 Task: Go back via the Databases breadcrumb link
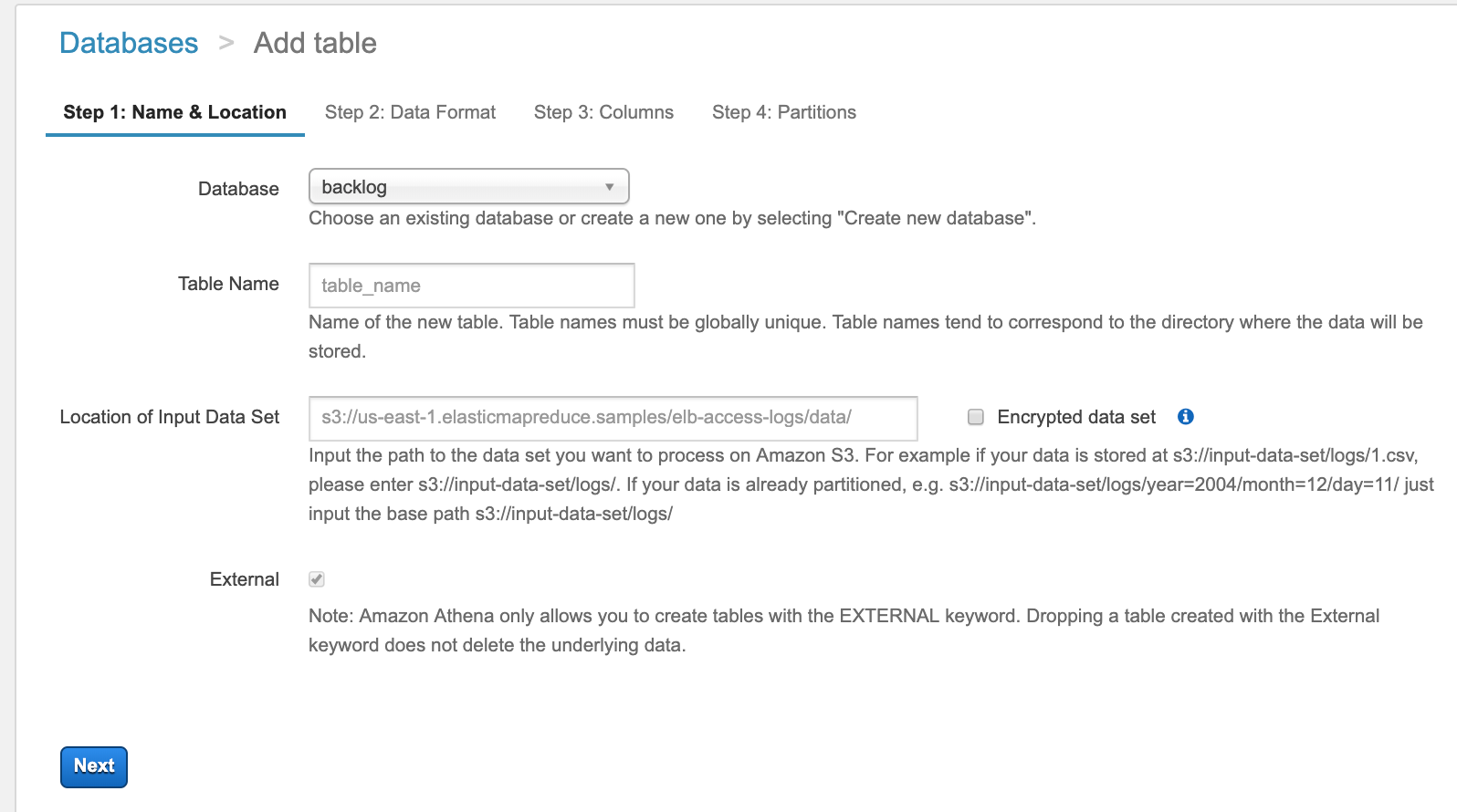click(129, 43)
